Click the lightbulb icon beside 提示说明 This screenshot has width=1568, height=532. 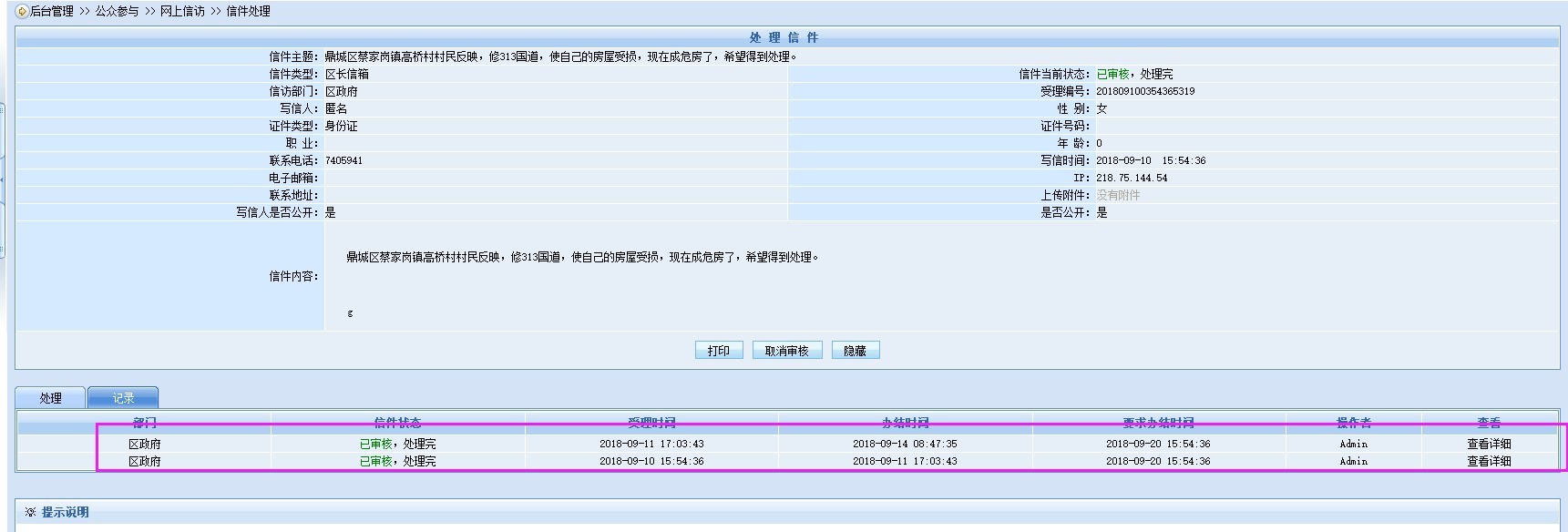tap(30, 512)
